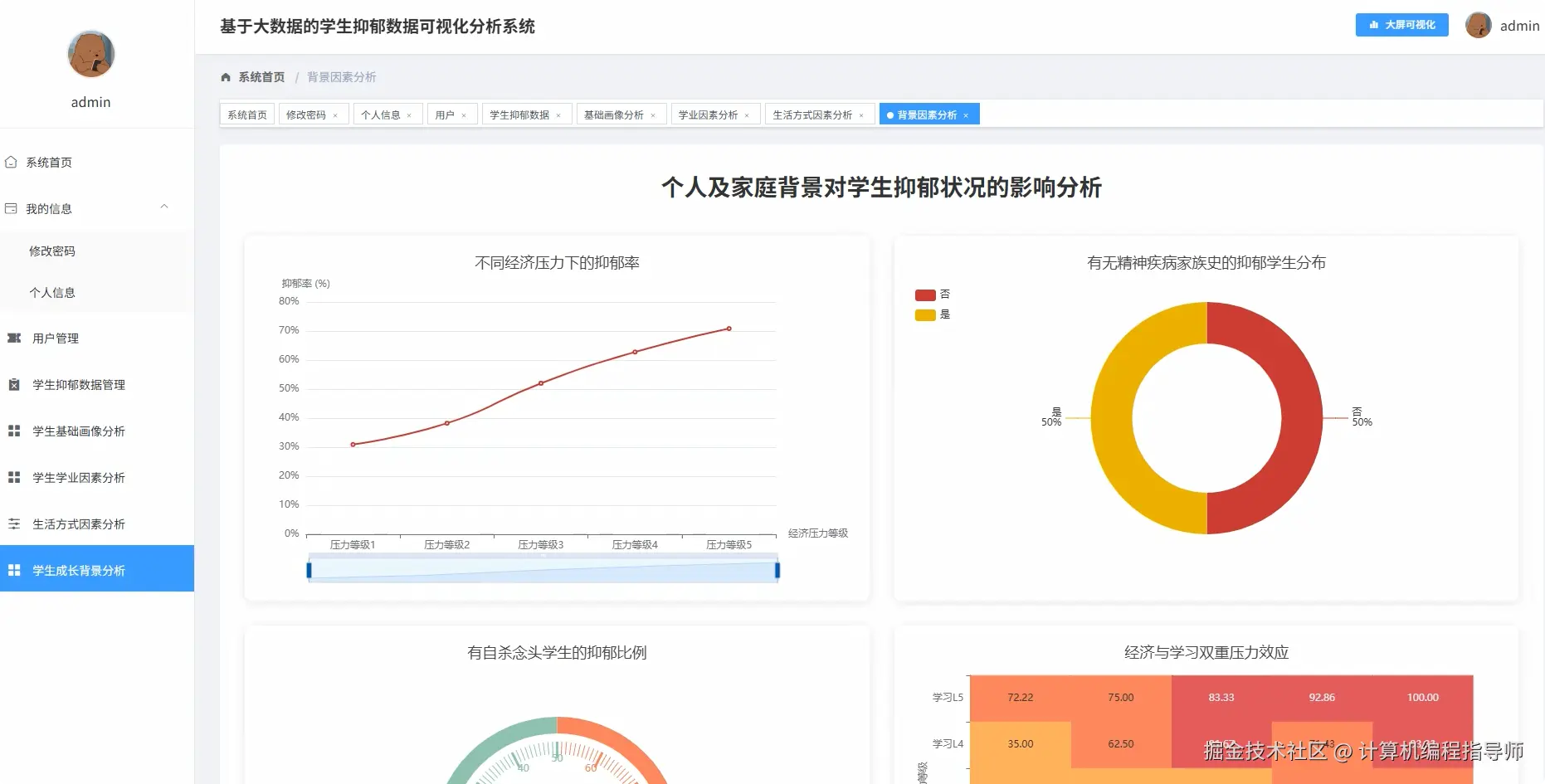Screen dimensions: 1545x784
Task: Collapse the 我的信息 menu chevron
Action: coord(164,207)
